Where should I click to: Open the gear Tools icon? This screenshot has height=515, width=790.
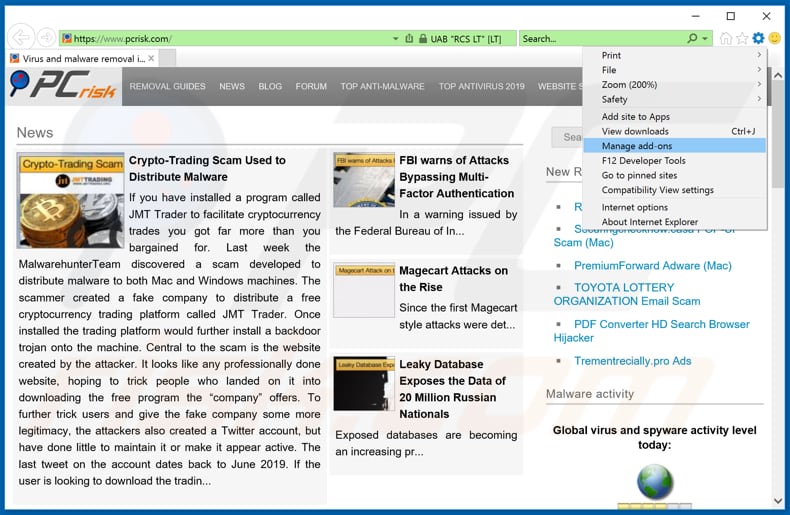[758, 38]
